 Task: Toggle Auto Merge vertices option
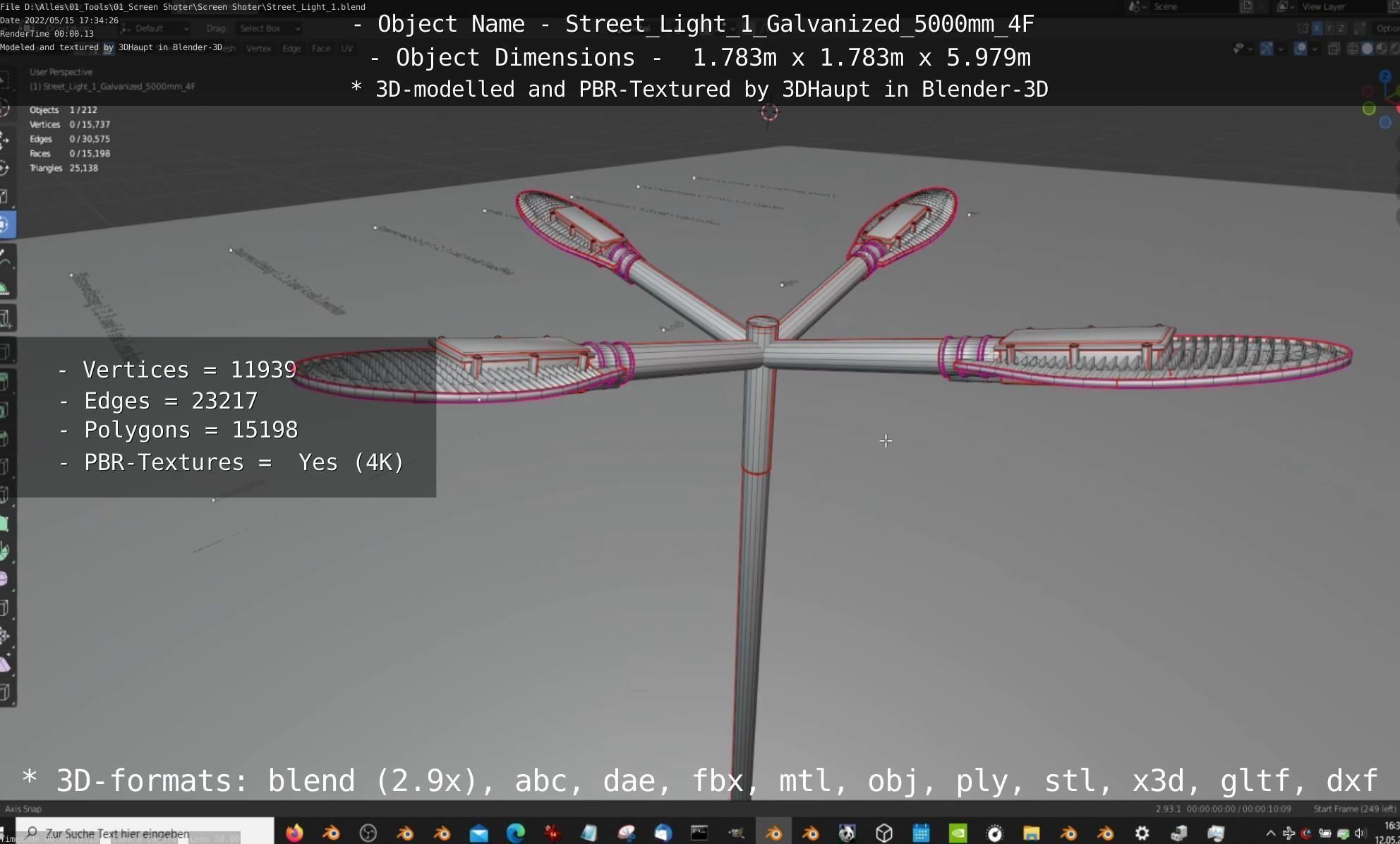1358,28
